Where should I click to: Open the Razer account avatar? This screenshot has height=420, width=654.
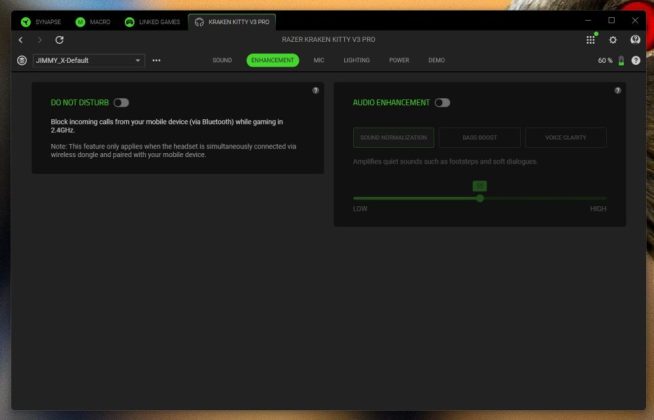635,40
